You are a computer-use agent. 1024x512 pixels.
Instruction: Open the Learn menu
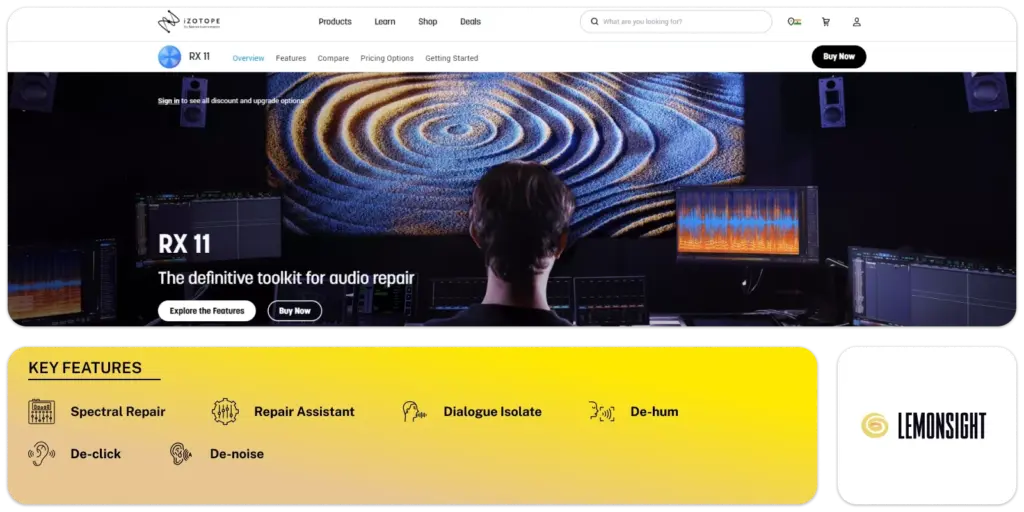(x=385, y=22)
